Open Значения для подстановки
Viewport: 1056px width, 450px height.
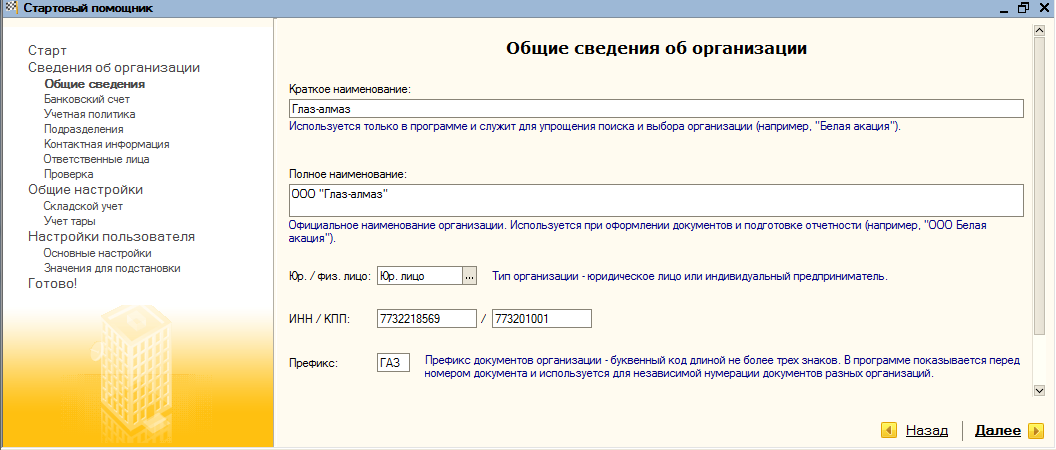(112, 268)
